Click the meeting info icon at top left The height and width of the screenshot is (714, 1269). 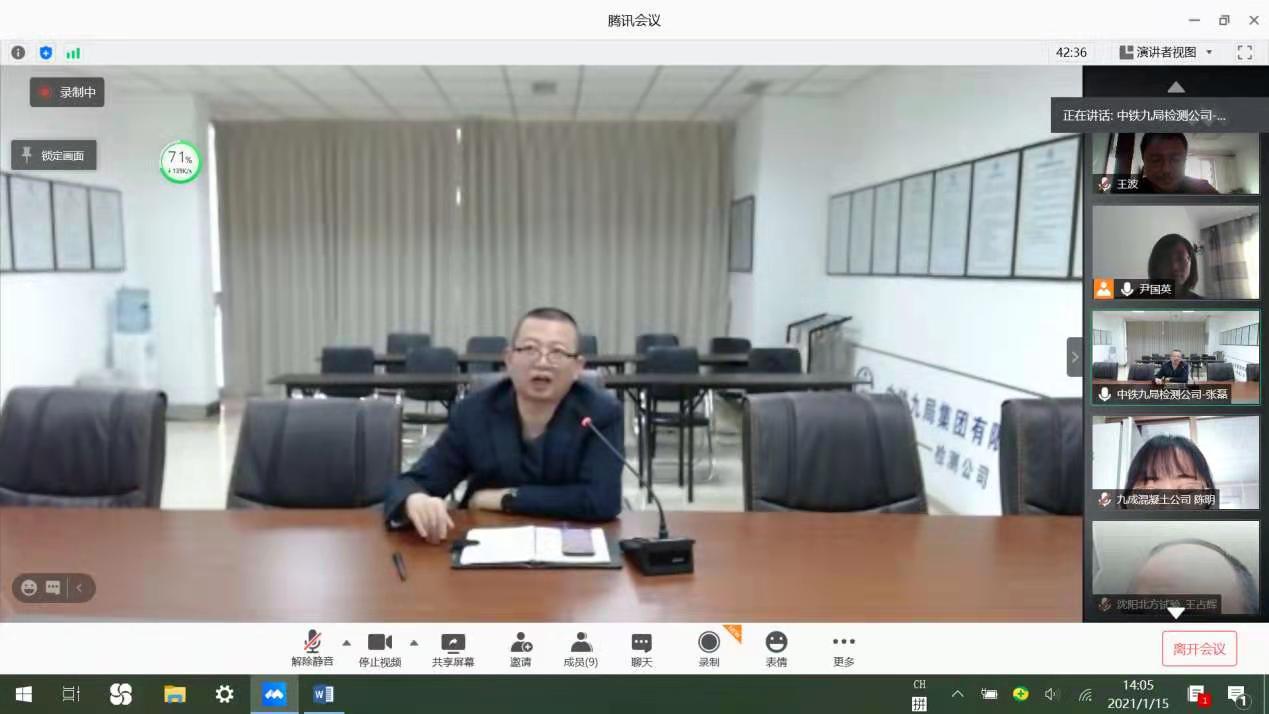click(x=18, y=53)
